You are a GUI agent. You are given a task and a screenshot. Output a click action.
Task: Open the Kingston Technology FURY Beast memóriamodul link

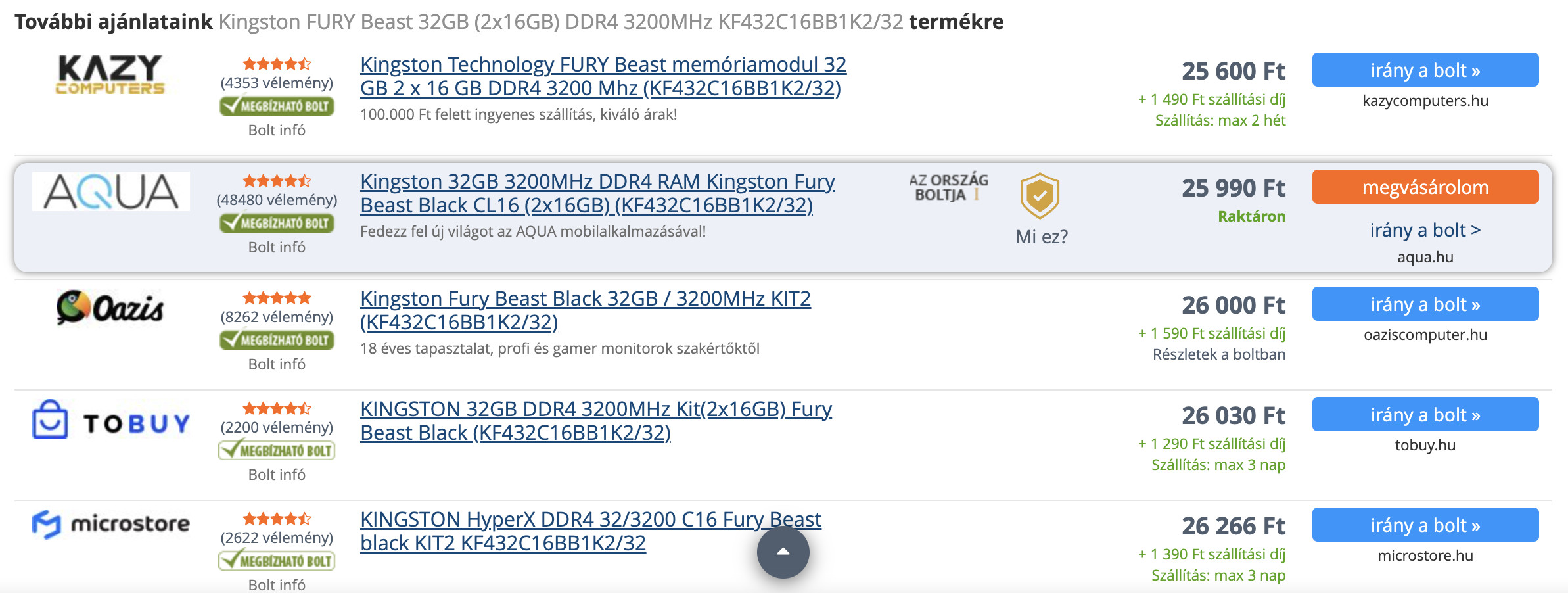coord(603,76)
